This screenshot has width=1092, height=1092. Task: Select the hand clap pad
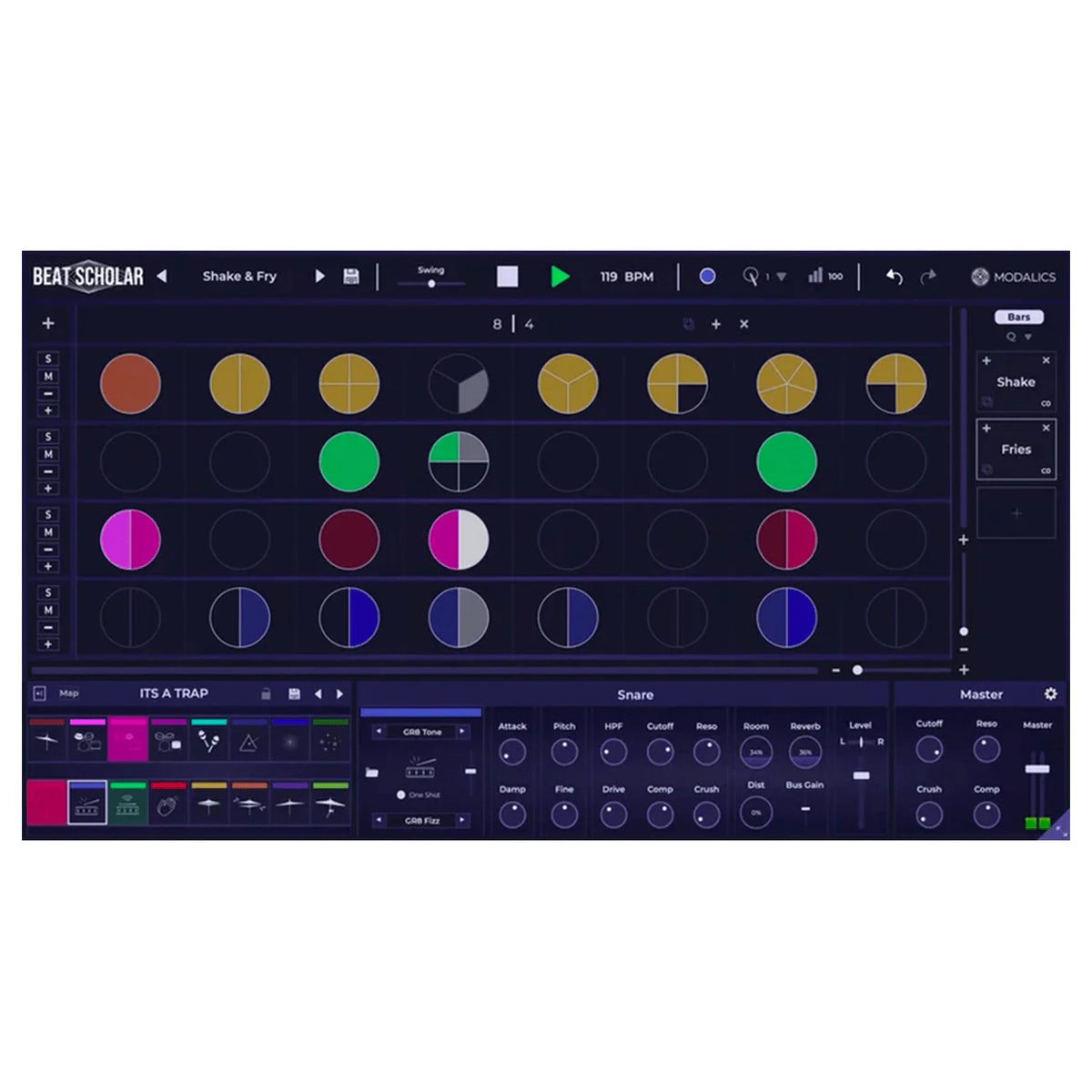point(168,803)
